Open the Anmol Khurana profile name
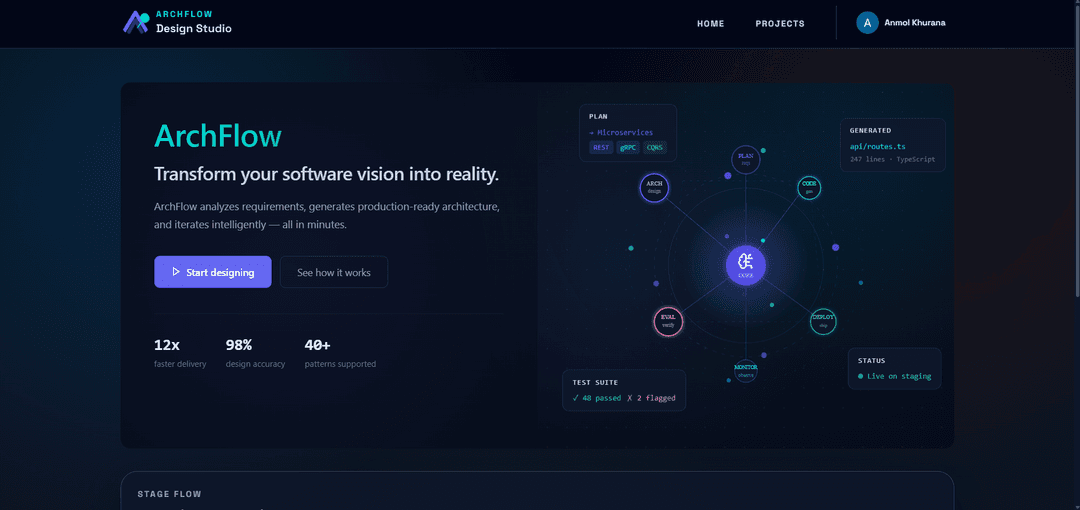The width and height of the screenshot is (1080, 510). 915,22
